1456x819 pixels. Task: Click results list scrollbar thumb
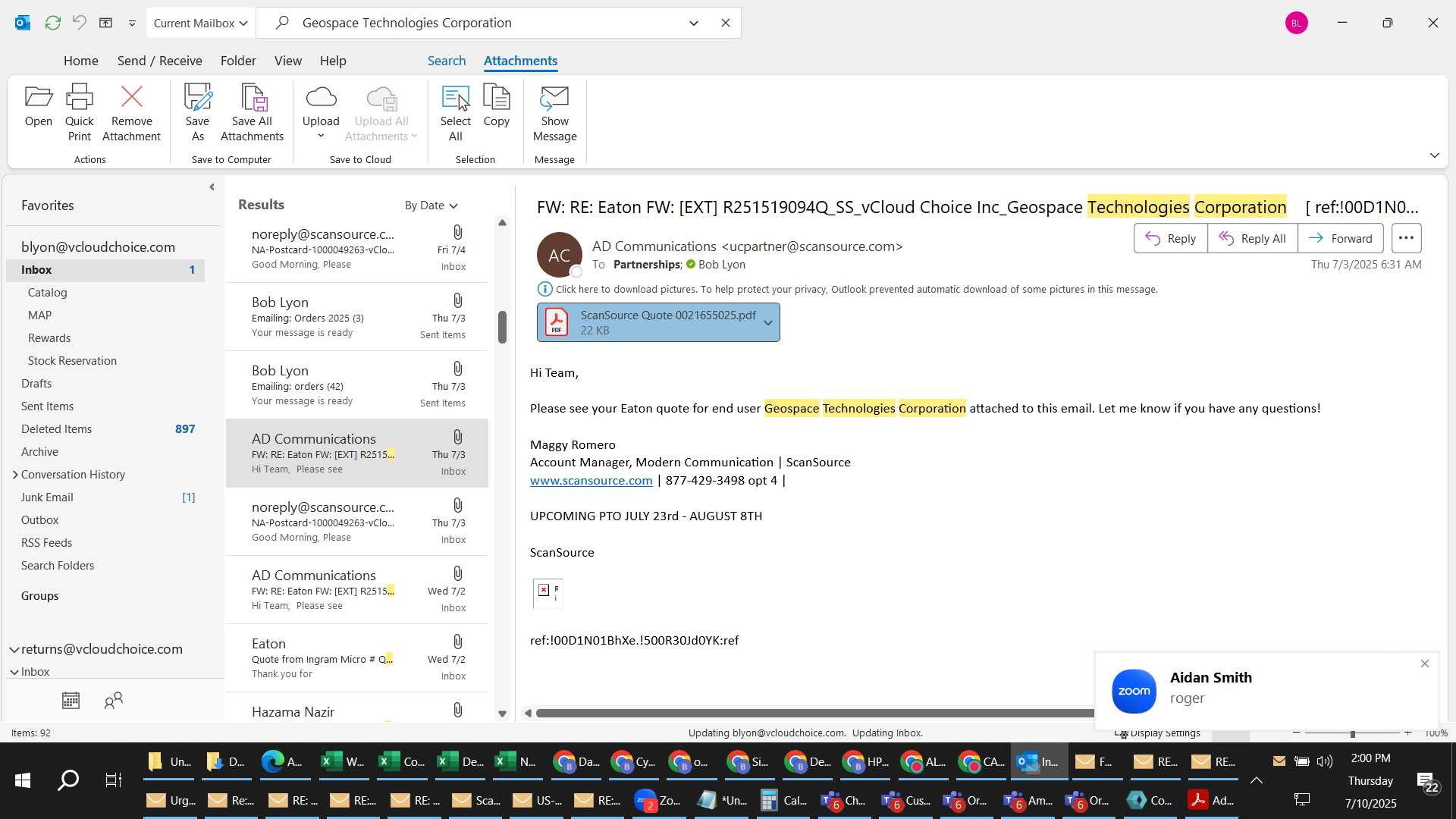click(x=502, y=327)
